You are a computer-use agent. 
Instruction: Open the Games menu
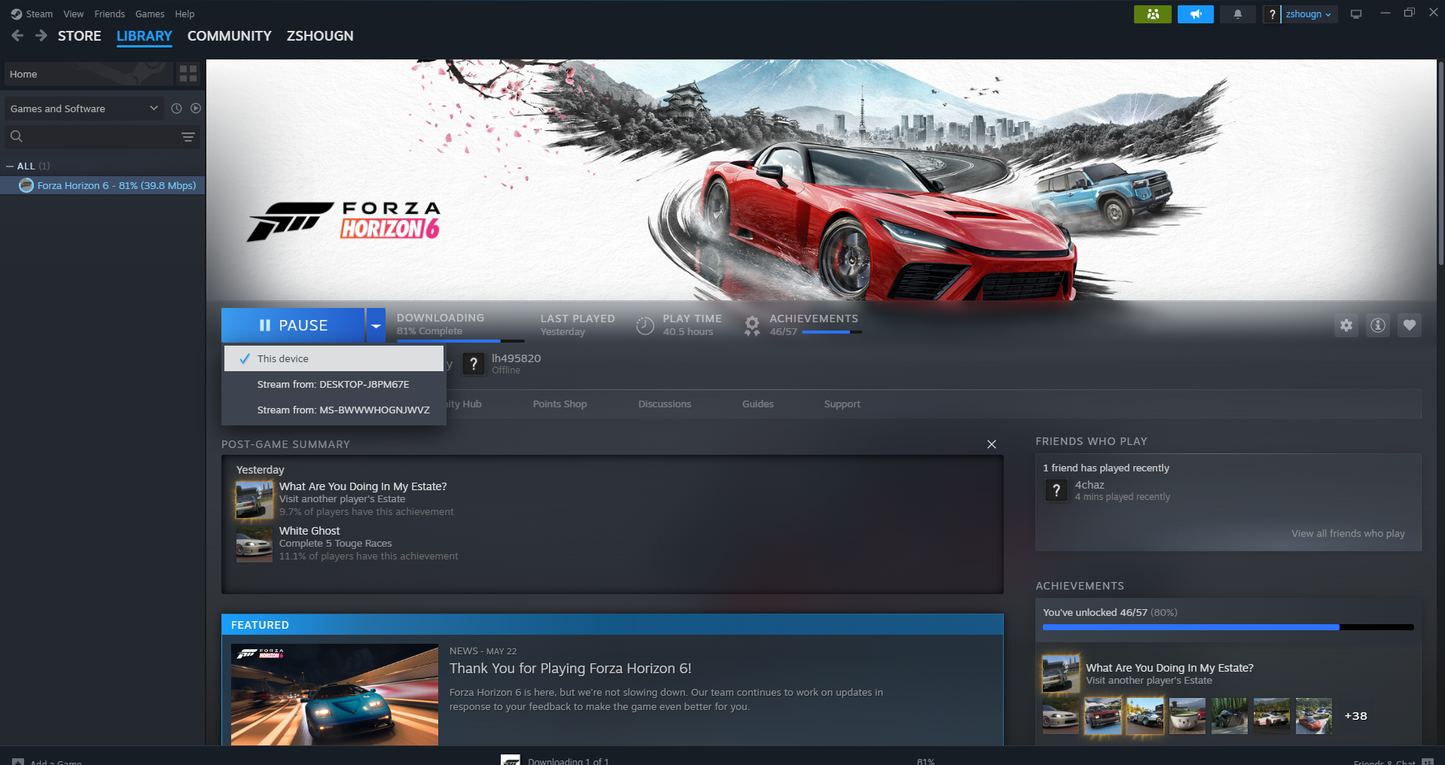150,14
